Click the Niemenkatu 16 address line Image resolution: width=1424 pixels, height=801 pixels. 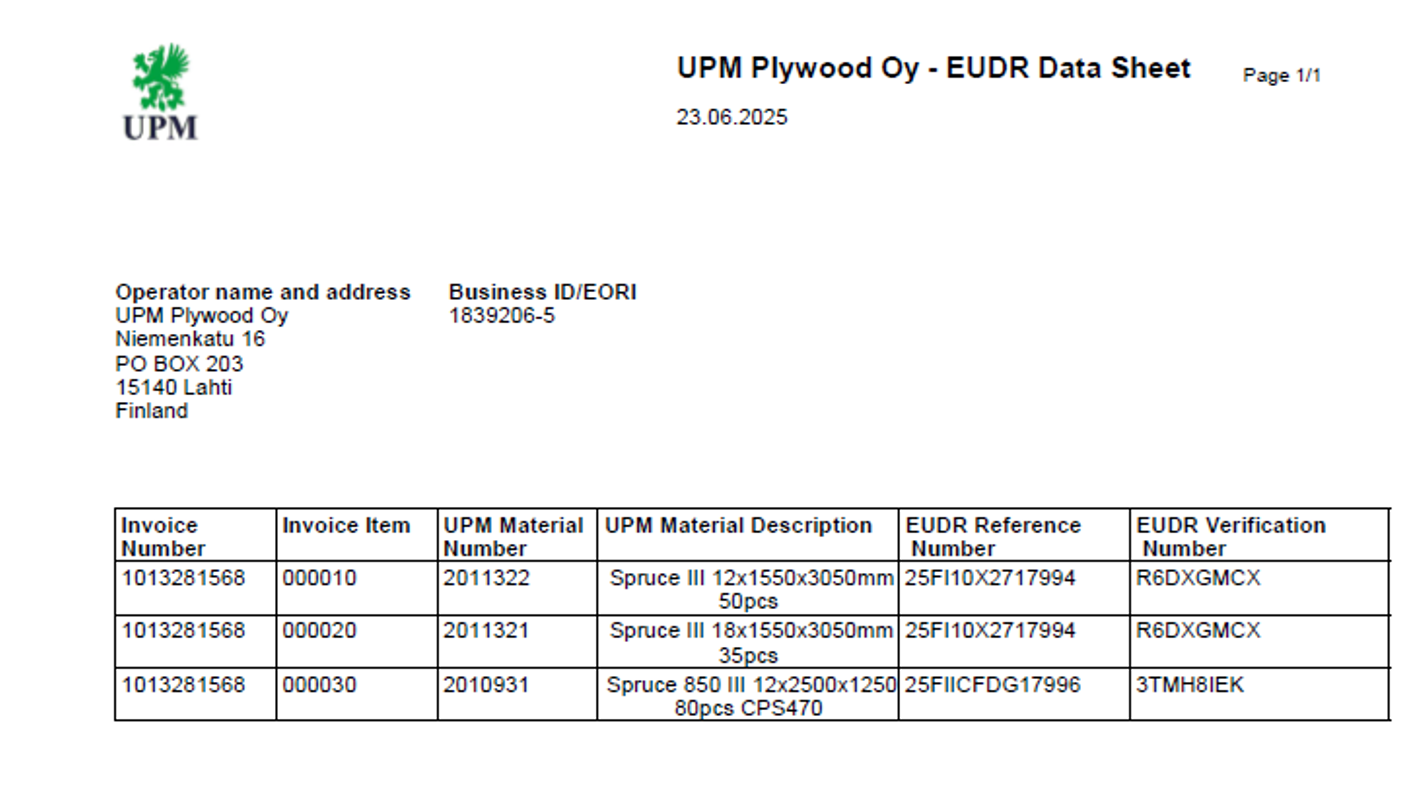click(190, 340)
